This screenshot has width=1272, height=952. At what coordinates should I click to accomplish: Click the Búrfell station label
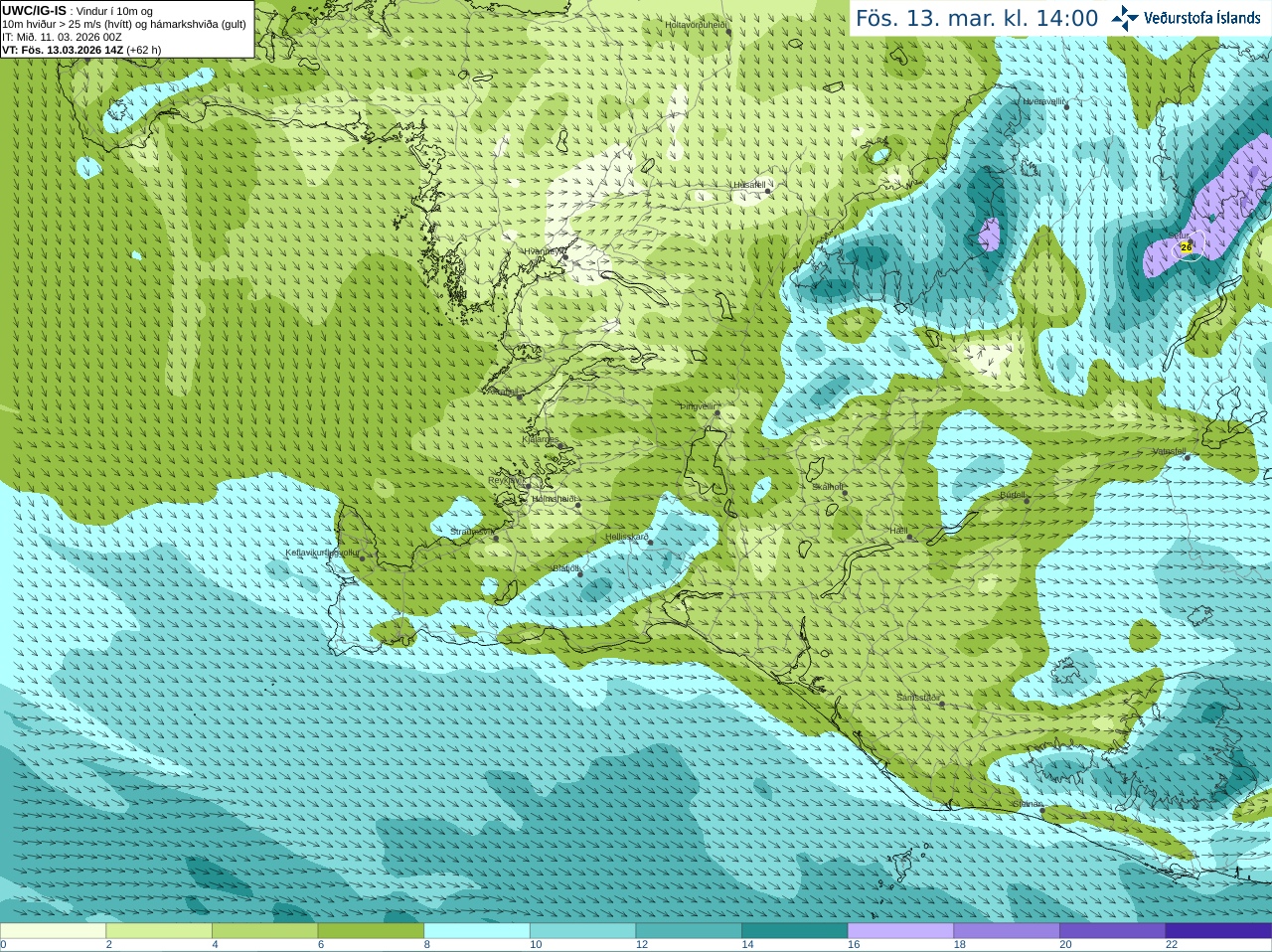click(x=1012, y=494)
